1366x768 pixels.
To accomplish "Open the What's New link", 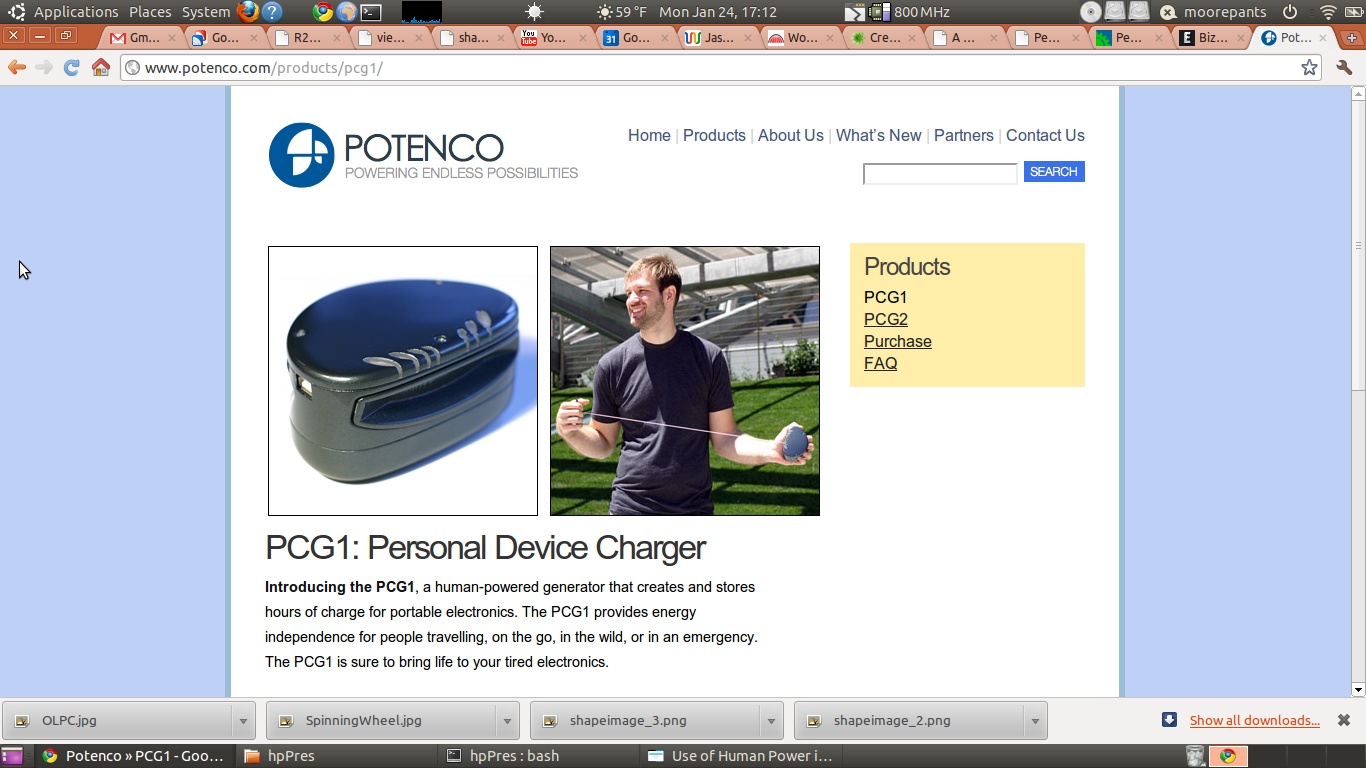I will [x=879, y=135].
